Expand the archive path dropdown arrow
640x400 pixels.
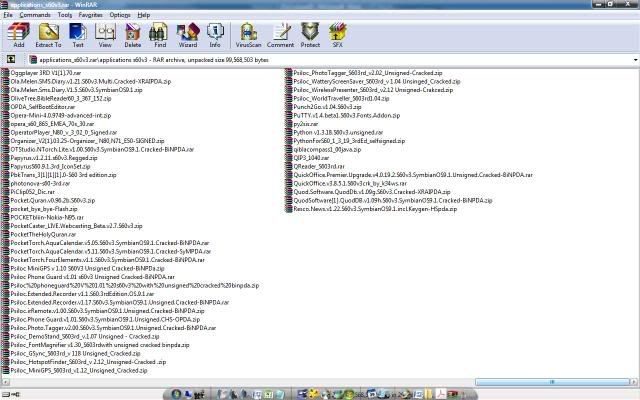coord(636,60)
